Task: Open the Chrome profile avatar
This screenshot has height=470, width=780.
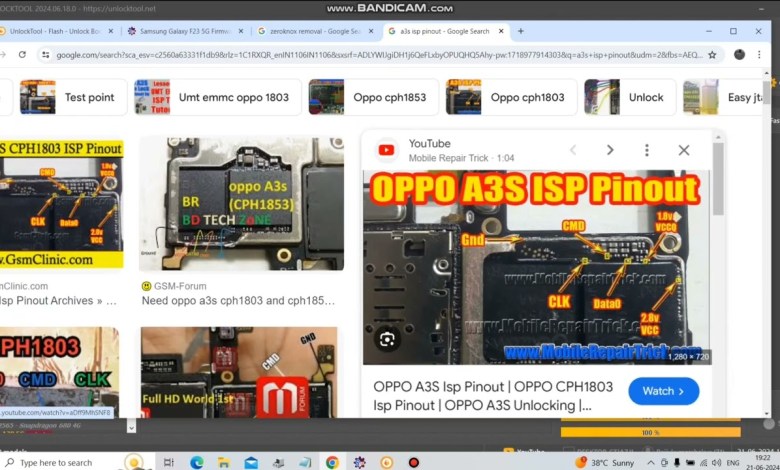Action: (739, 55)
